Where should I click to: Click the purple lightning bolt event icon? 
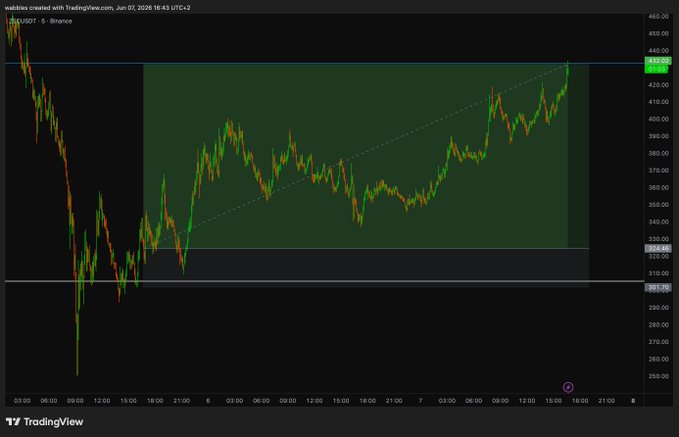[x=568, y=387]
